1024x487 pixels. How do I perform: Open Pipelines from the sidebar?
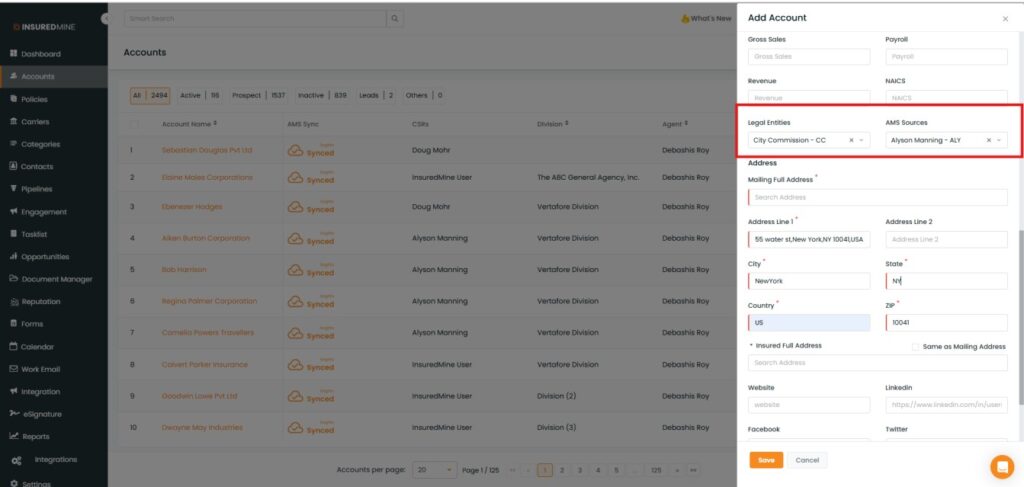click(x=36, y=189)
